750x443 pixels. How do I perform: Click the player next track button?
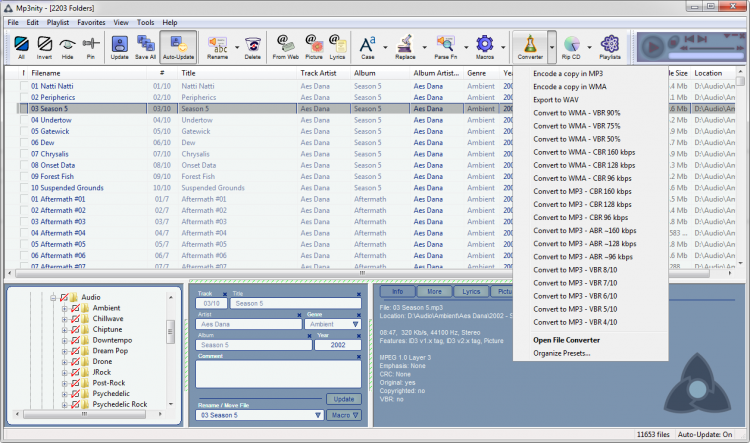click(x=702, y=39)
